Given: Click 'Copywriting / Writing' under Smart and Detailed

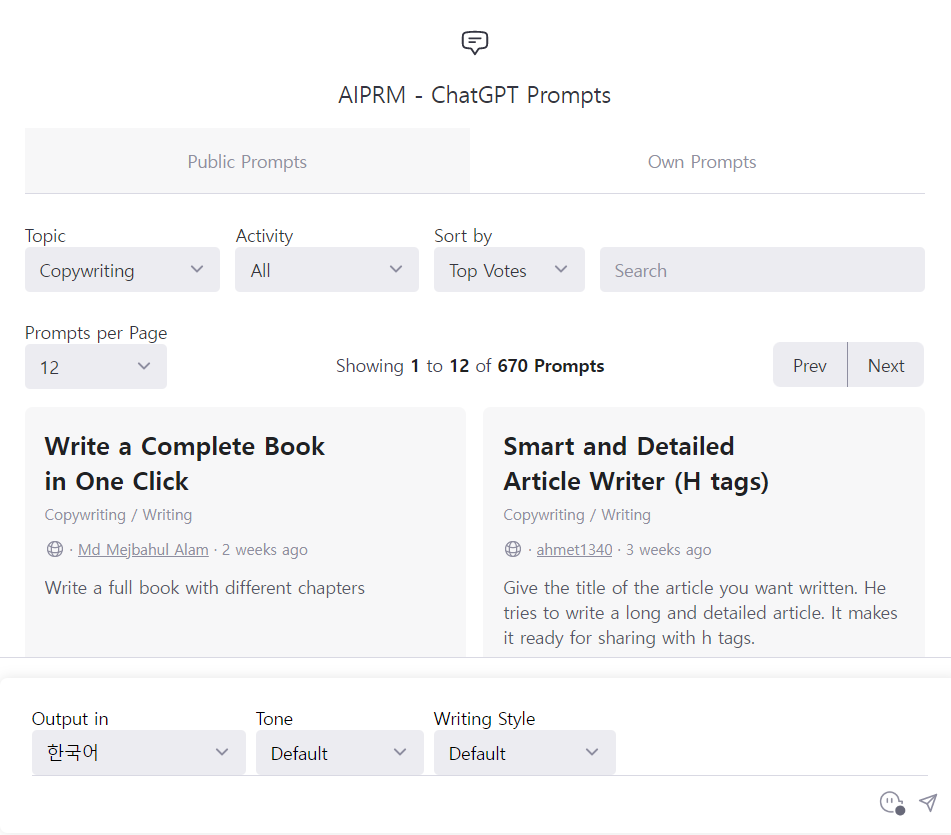Looking at the screenshot, I should (x=577, y=515).
